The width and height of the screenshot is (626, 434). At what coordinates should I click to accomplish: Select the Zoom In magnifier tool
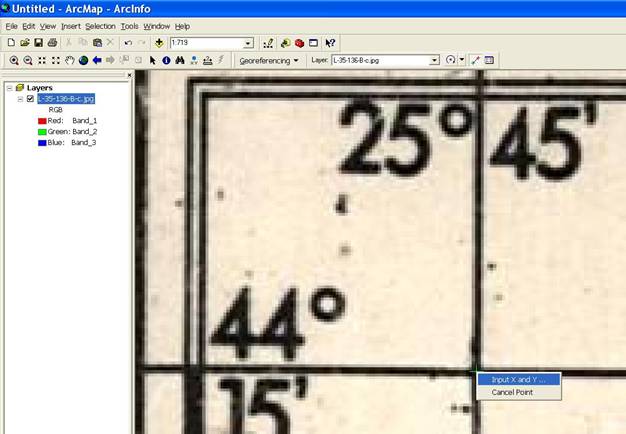tap(14, 60)
